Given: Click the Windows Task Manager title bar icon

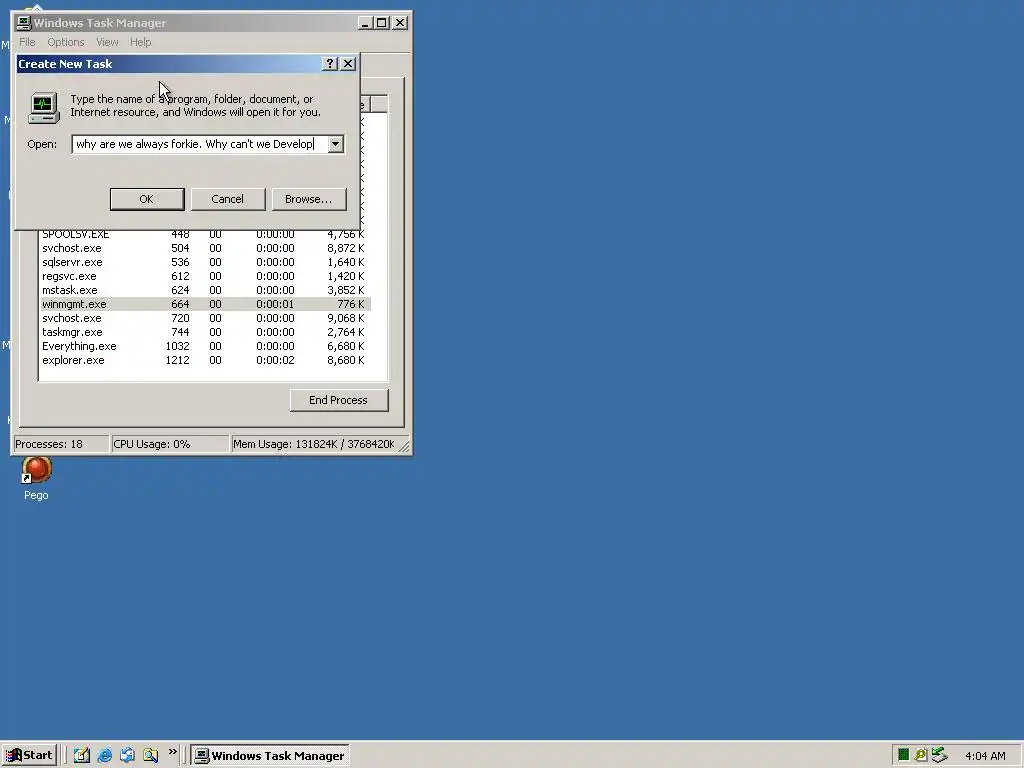Looking at the screenshot, I should click(24, 23).
